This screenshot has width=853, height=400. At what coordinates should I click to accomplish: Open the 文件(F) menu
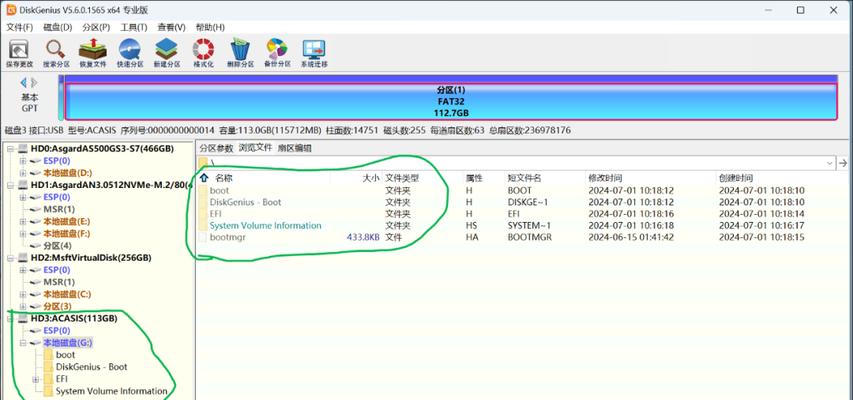[x=20, y=27]
